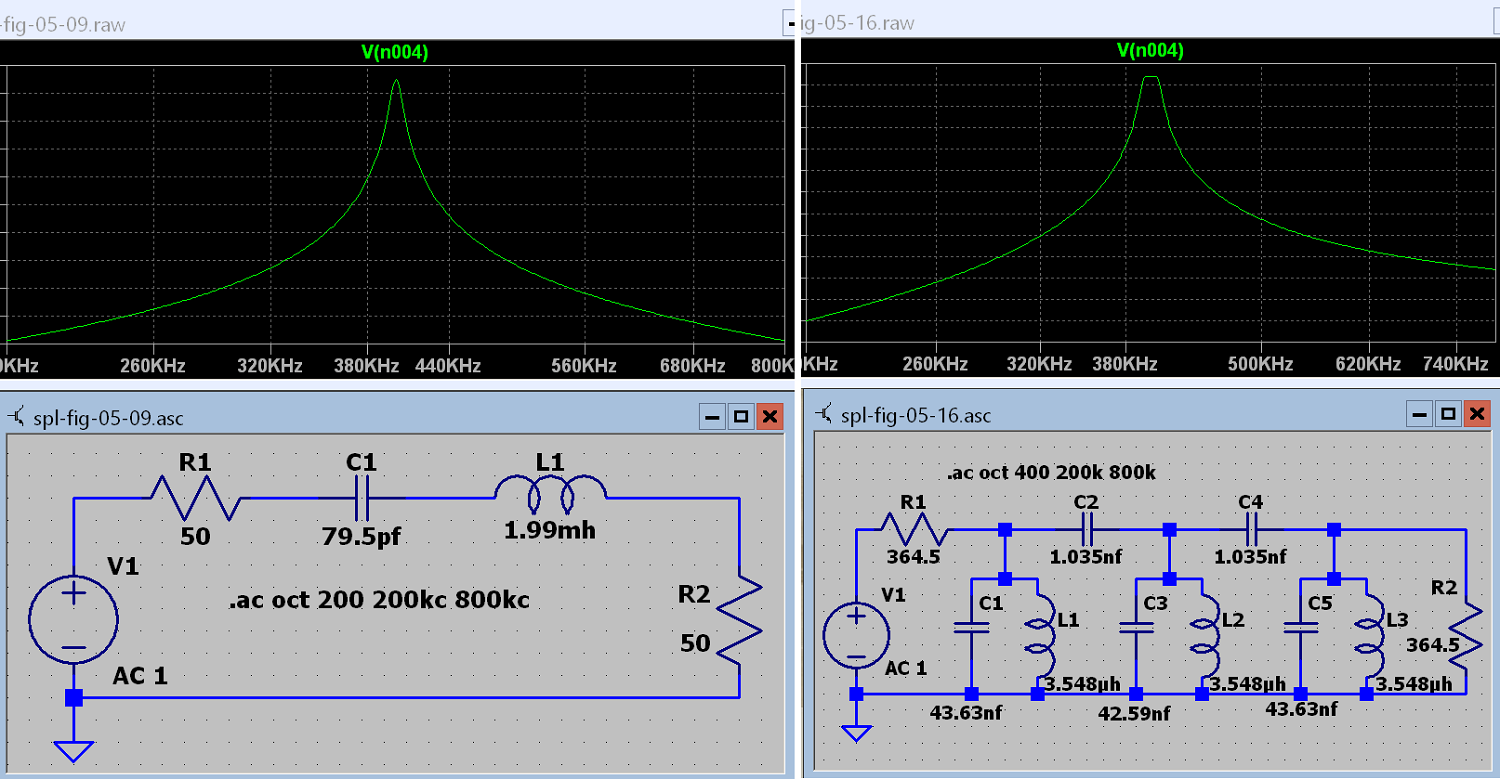
Task: Click the ground symbol in spl-fig-05-09 schematic
Action: pos(73,750)
